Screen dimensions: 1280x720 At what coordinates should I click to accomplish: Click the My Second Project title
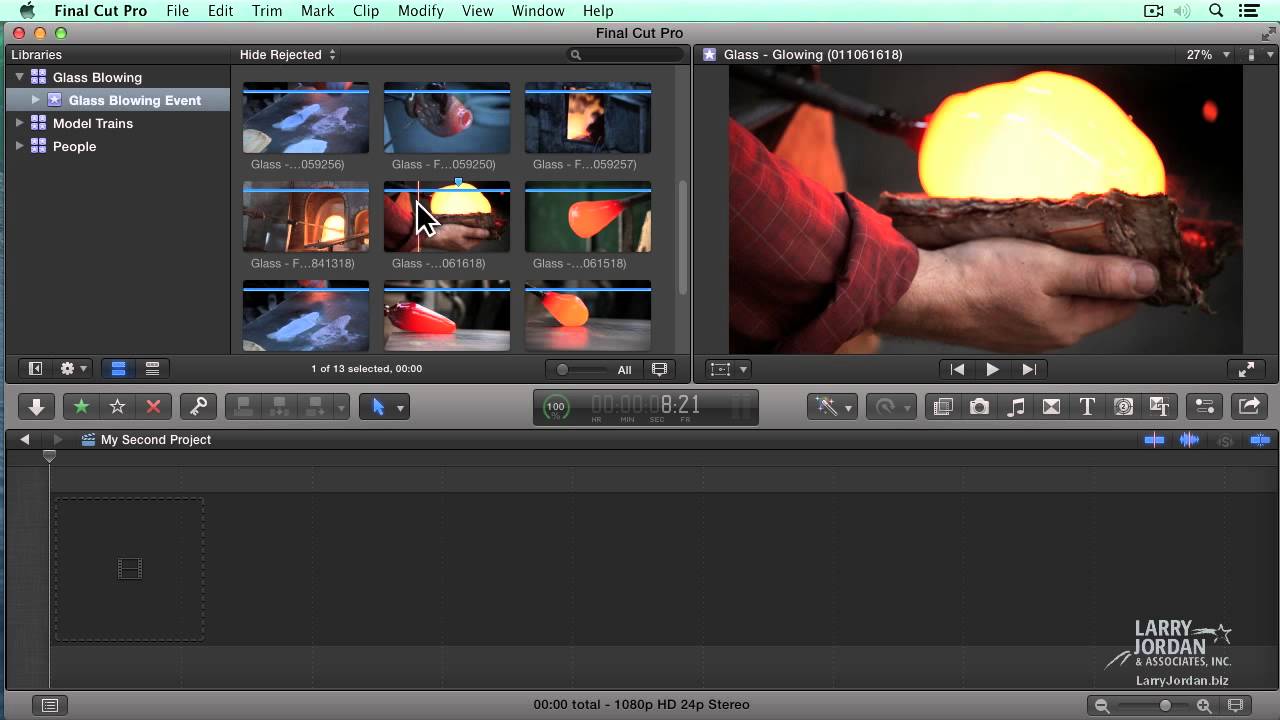coord(156,439)
